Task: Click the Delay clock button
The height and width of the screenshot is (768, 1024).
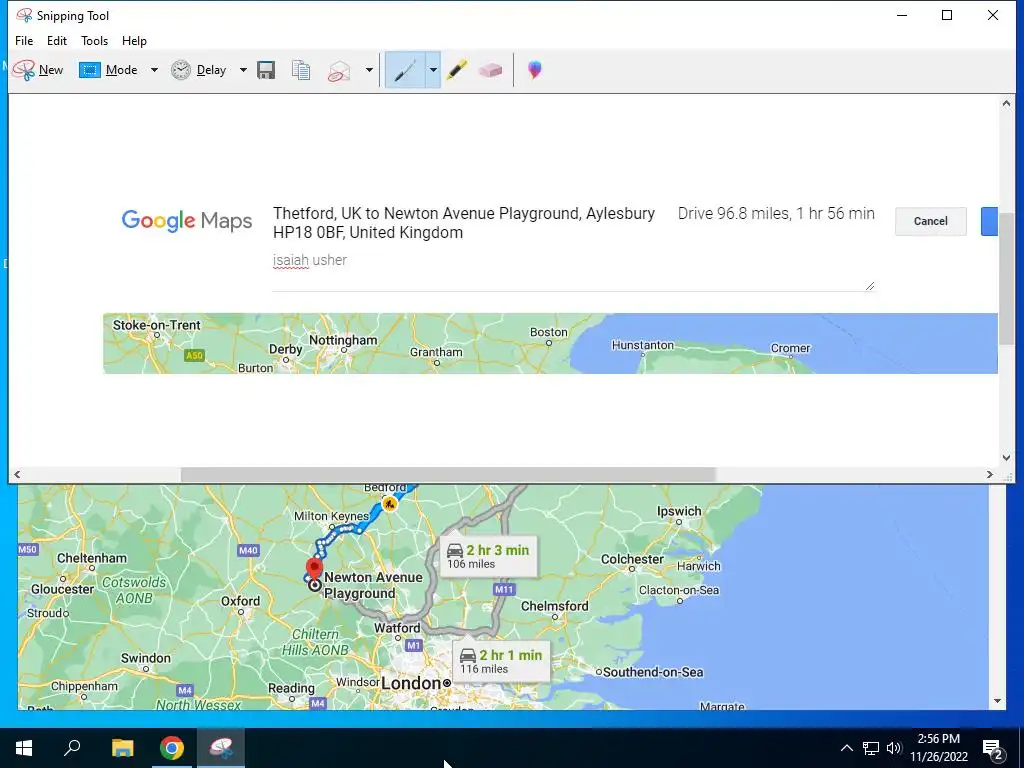Action: click(199, 70)
